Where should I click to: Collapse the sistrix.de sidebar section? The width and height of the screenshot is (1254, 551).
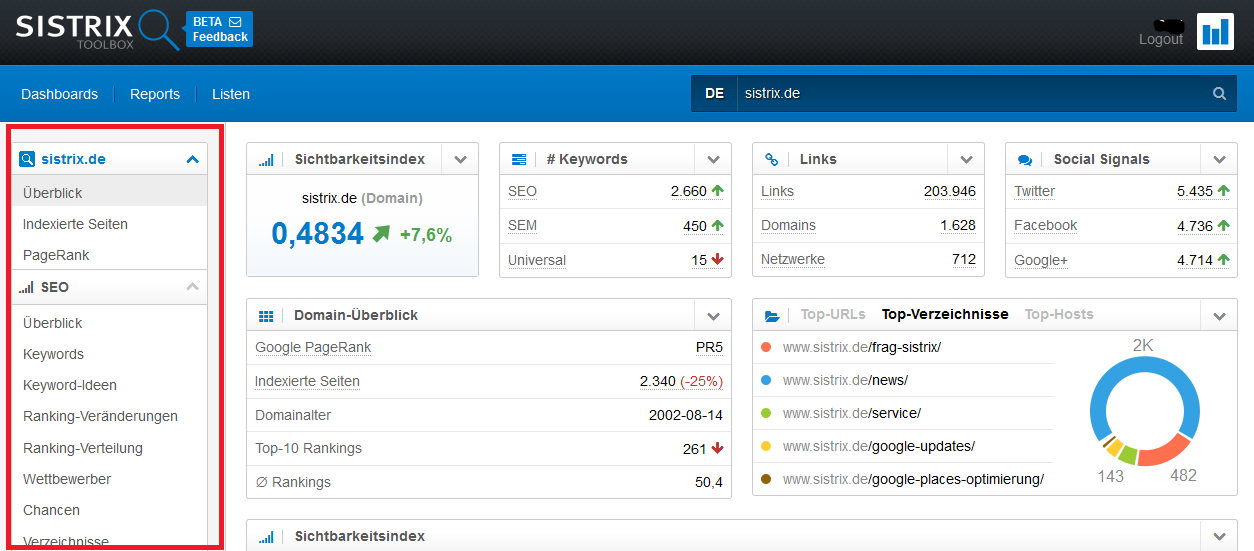tap(192, 159)
